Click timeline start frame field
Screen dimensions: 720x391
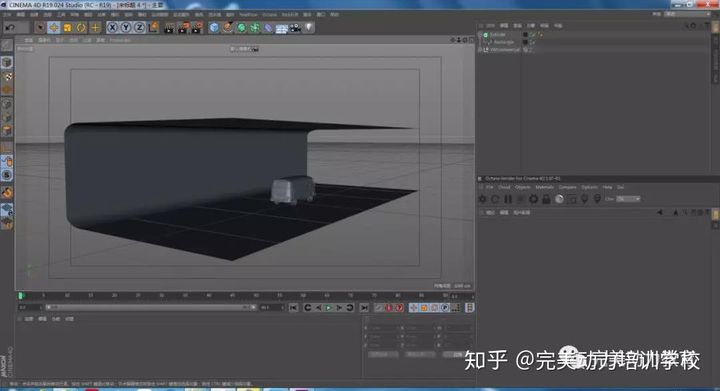pyautogui.click(x=29, y=307)
